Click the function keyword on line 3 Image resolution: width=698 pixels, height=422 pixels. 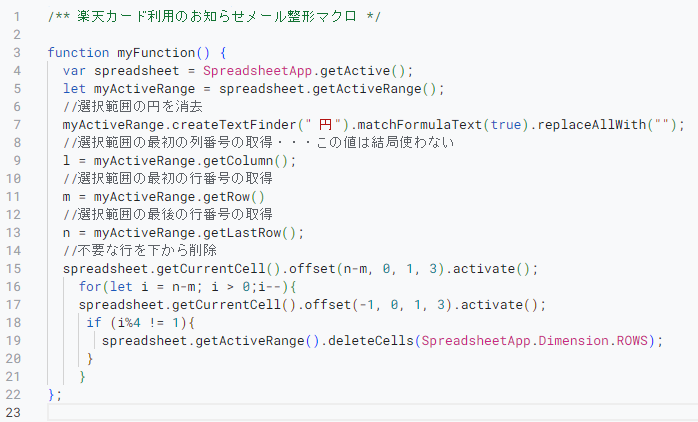click(78, 53)
